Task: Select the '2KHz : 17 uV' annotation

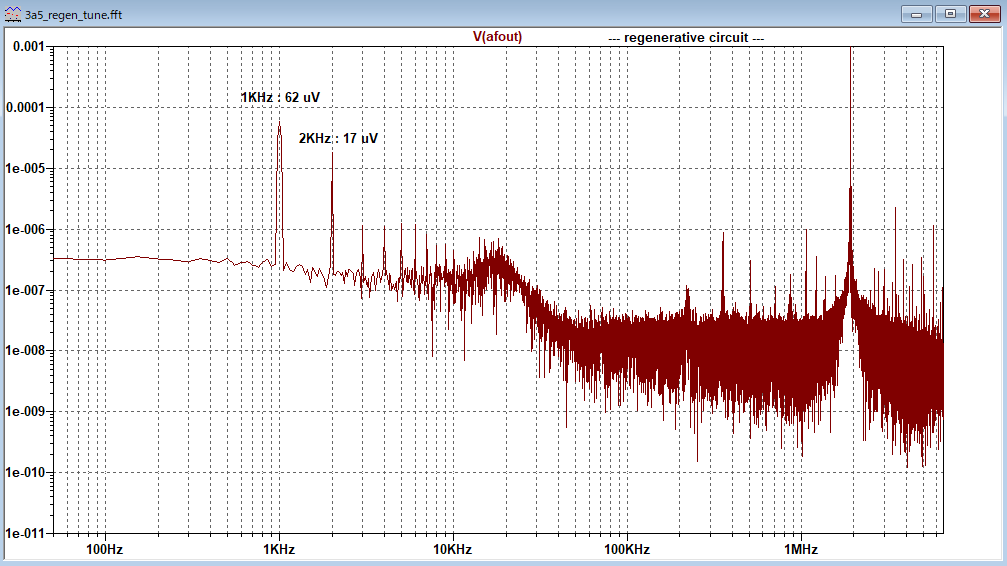Action: click(338, 138)
